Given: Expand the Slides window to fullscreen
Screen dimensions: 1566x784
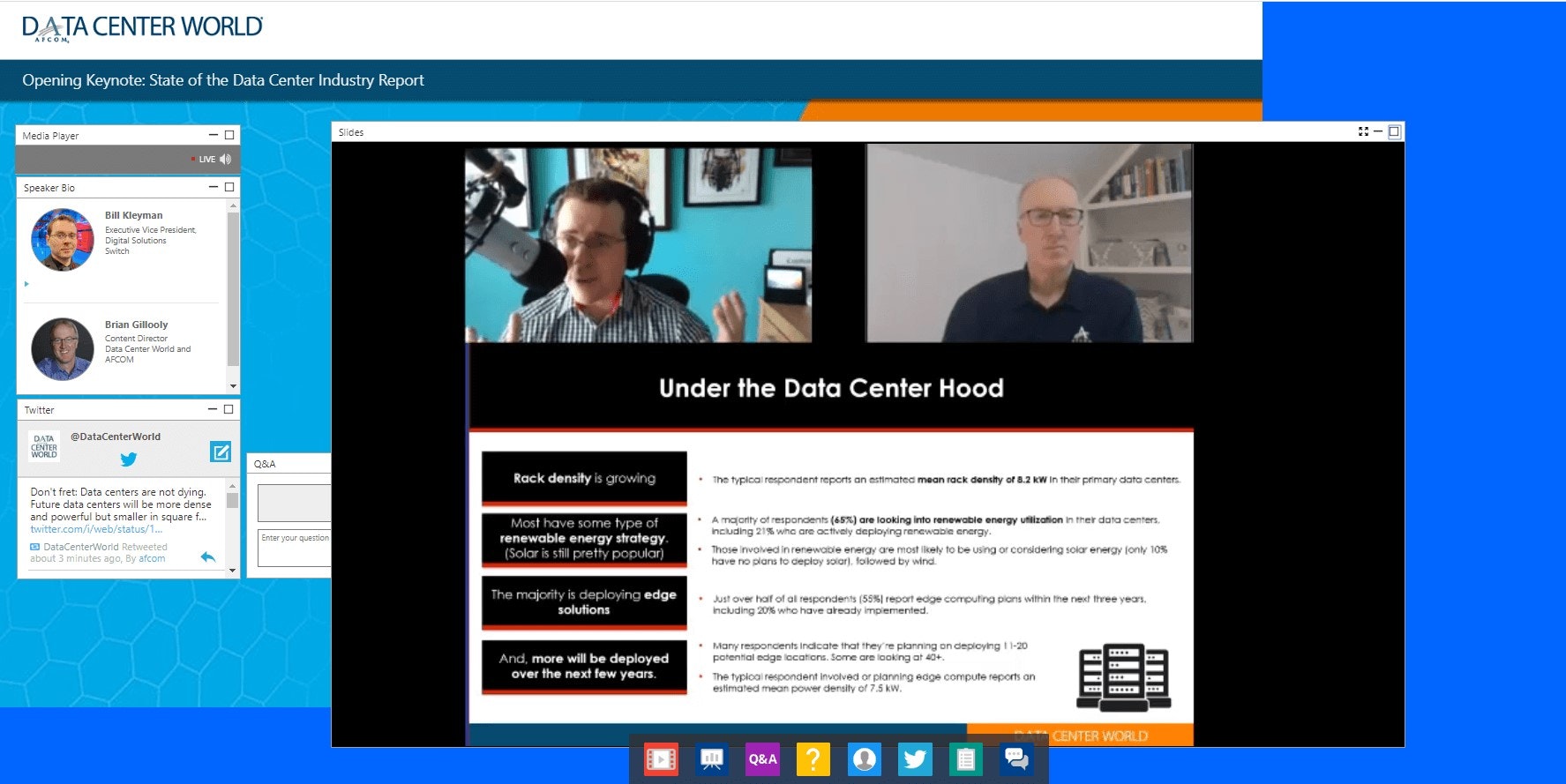Looking at the screenshot, I should (1363, 131).
